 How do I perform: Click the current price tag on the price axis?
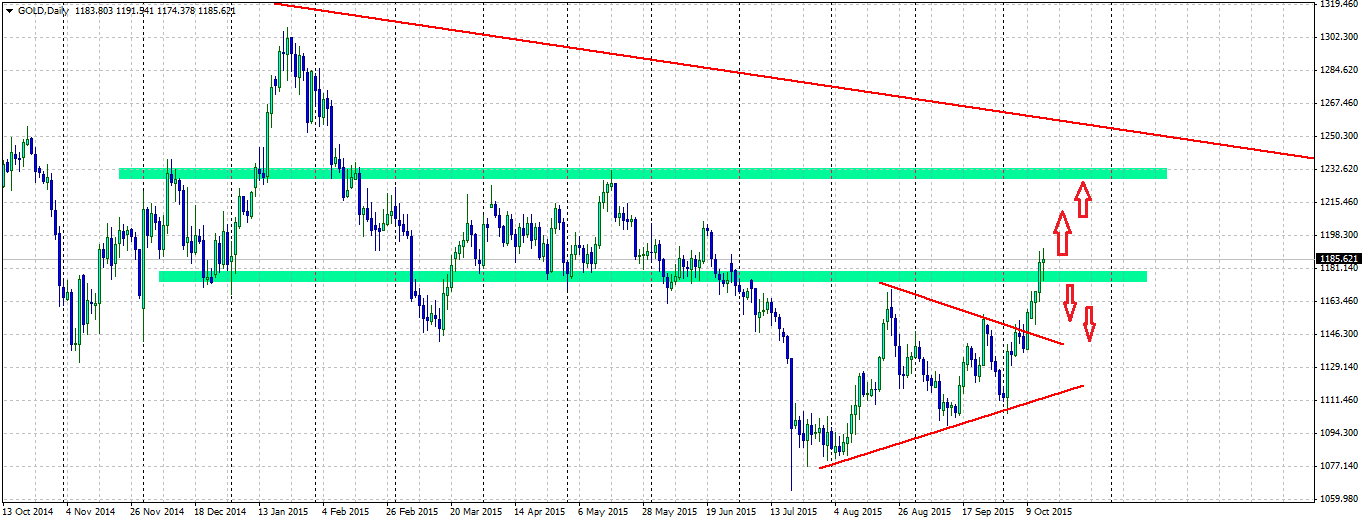[x=1339, y=260]
